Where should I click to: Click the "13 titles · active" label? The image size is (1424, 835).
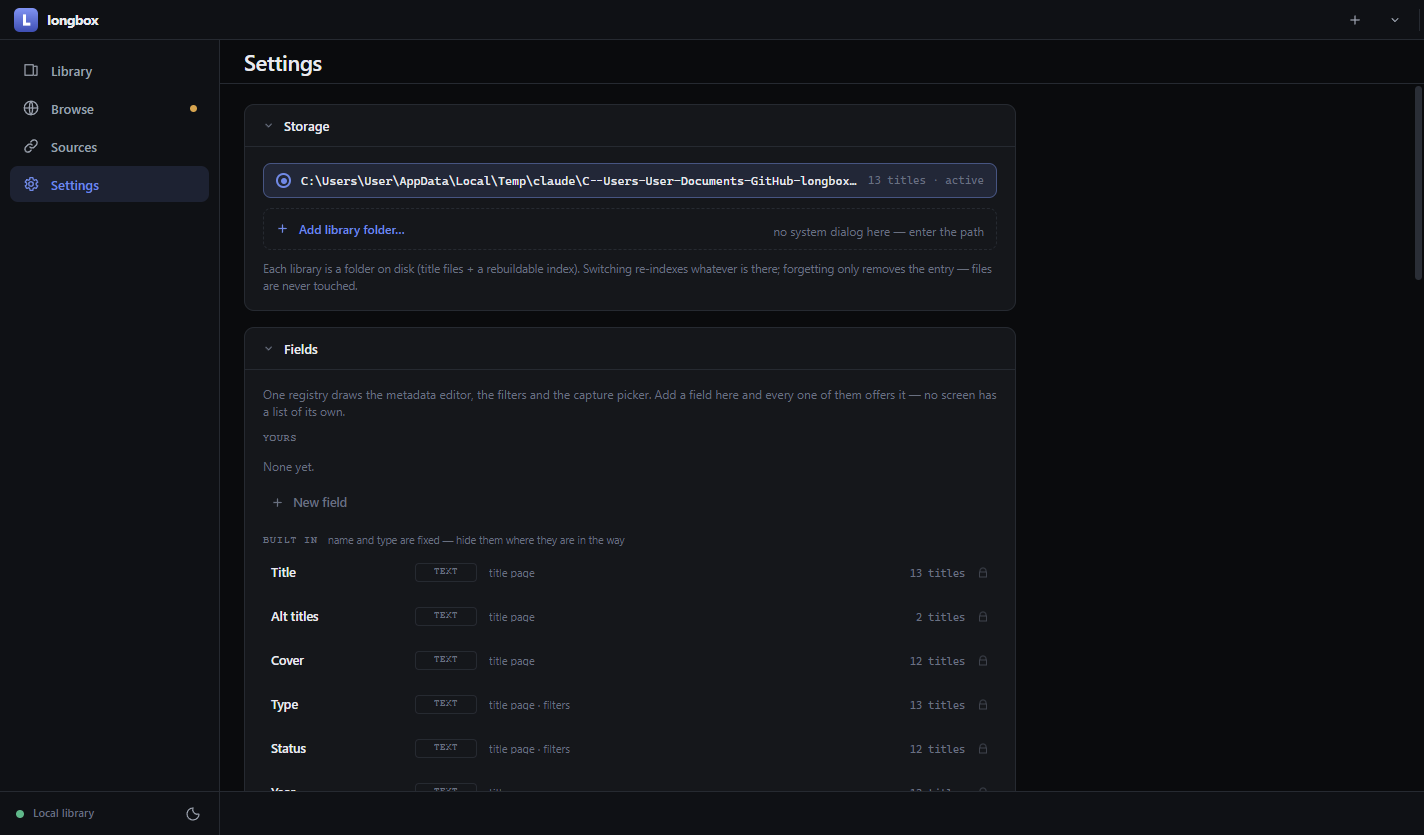(x=926, y=181)
